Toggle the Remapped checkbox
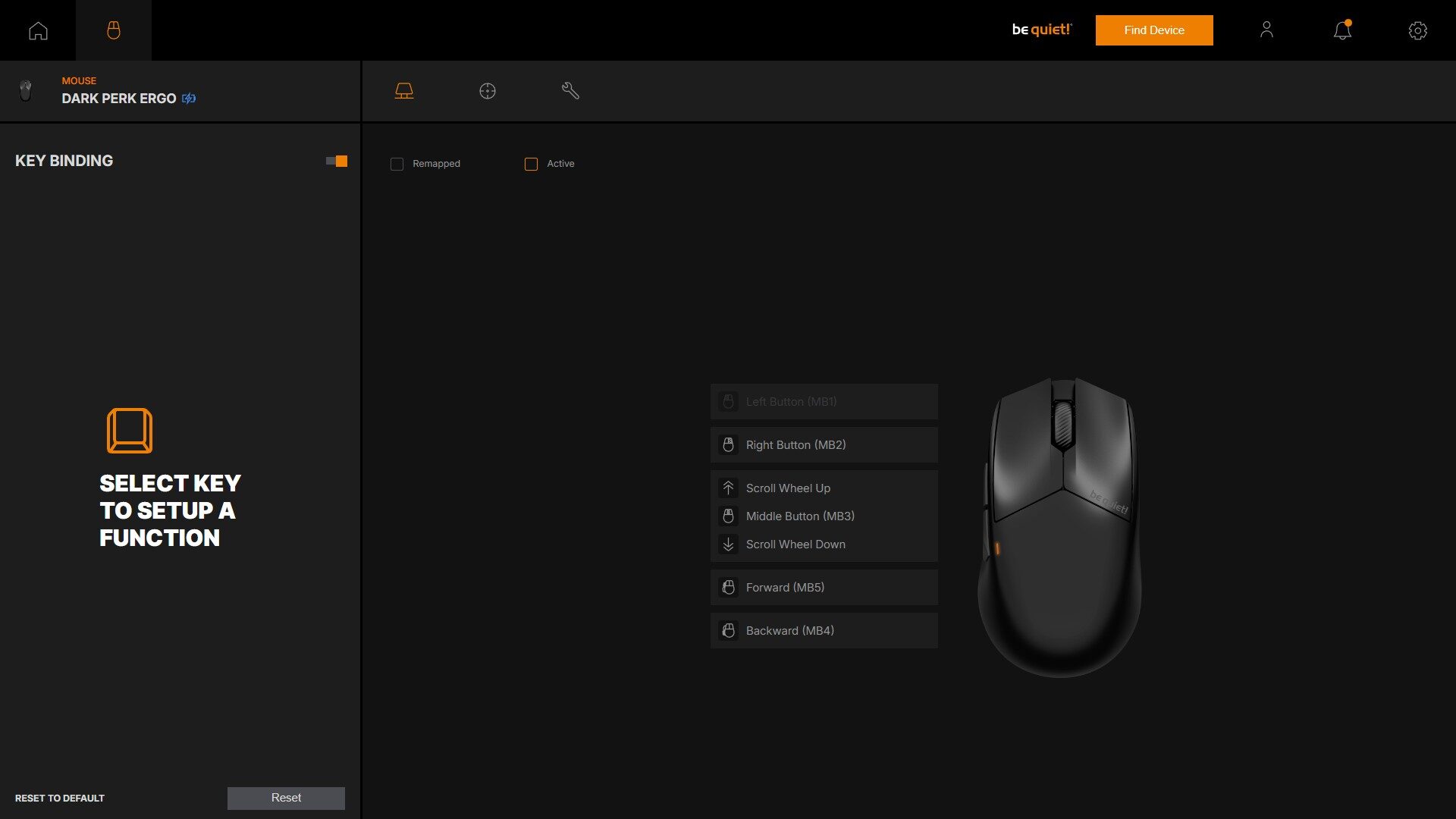Viewport: 1456px width, 819px height. click(397, 164)
